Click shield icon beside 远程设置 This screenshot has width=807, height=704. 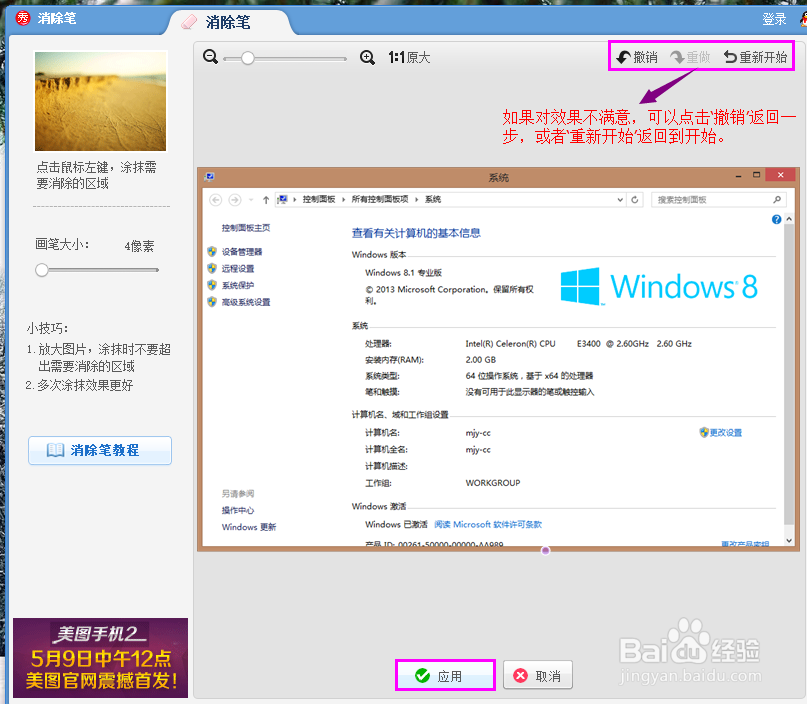click(x=212, y=268)
